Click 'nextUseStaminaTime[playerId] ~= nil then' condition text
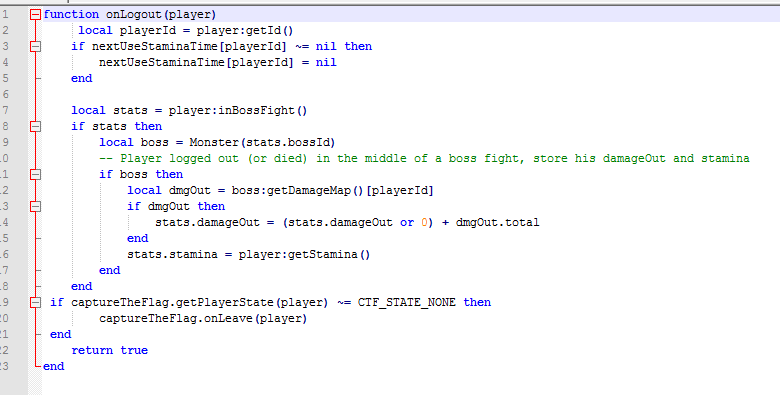 [232, 46]
